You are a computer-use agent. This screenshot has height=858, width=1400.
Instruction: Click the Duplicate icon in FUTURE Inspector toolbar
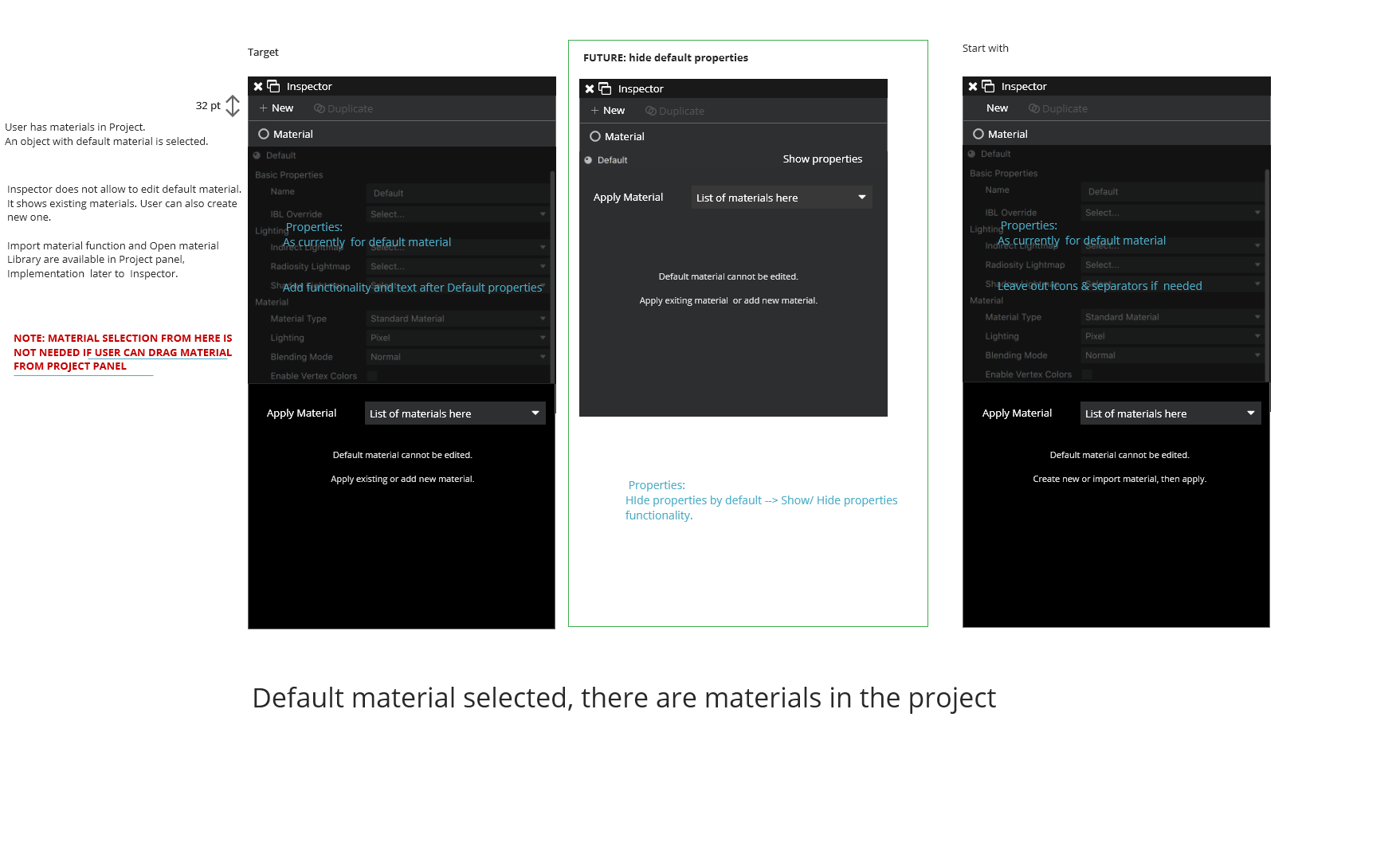(651, 111)
